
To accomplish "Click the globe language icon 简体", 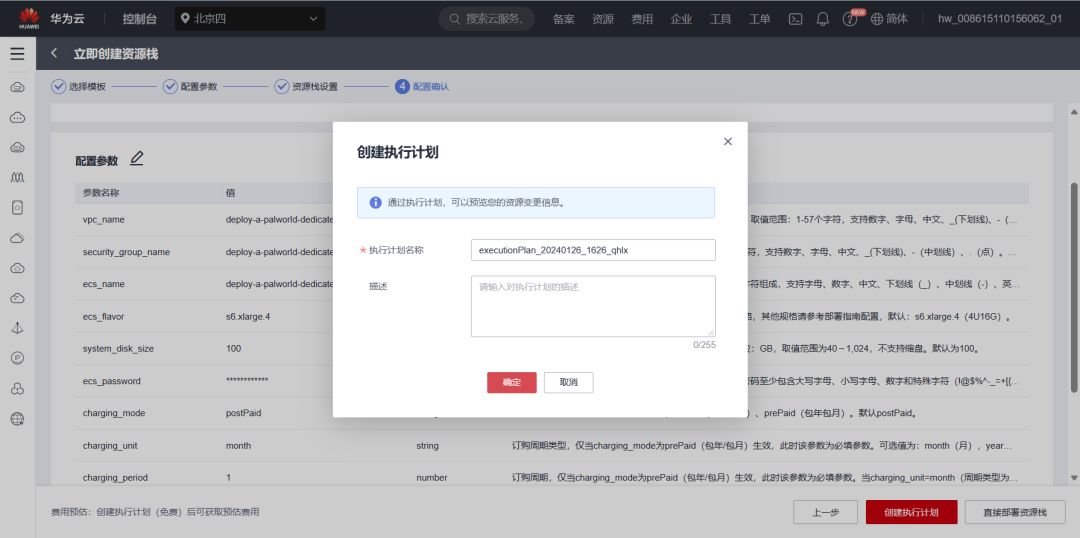I will [x=889, y=19].
